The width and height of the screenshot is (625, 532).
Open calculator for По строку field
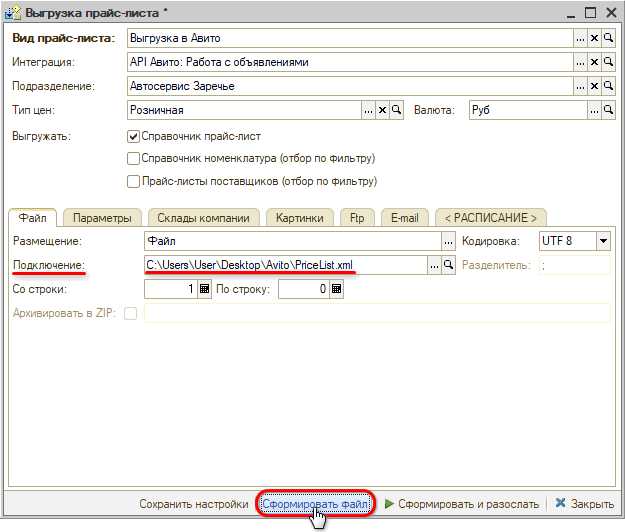pos(337,289)
